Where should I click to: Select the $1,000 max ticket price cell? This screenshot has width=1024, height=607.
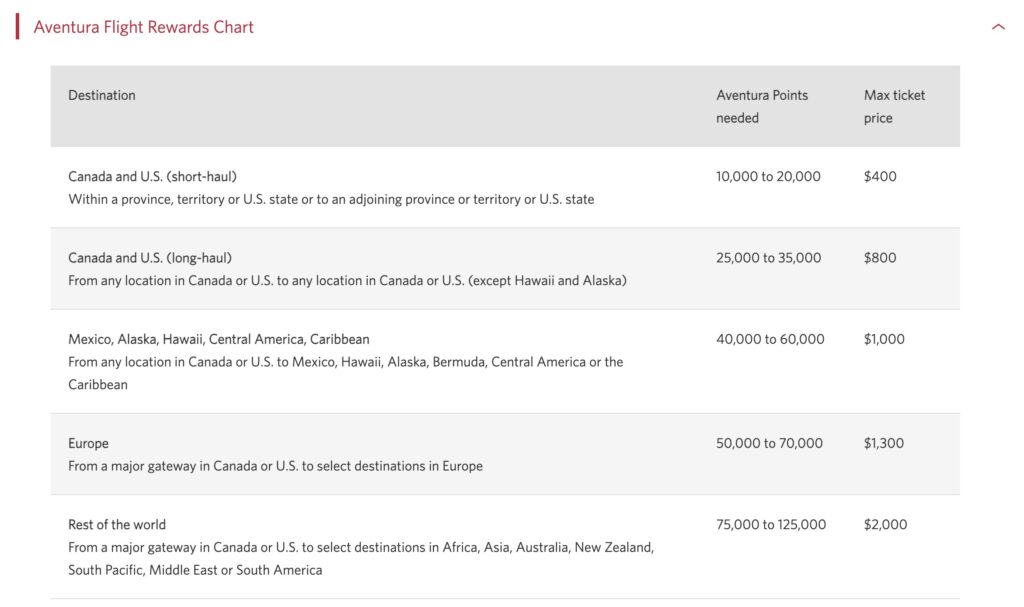pos(884,338)
